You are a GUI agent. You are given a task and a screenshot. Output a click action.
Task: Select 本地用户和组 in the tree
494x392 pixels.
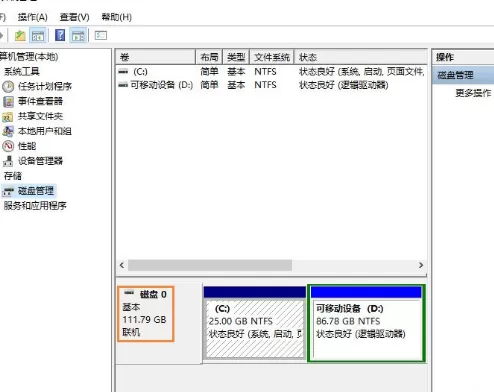45,131
